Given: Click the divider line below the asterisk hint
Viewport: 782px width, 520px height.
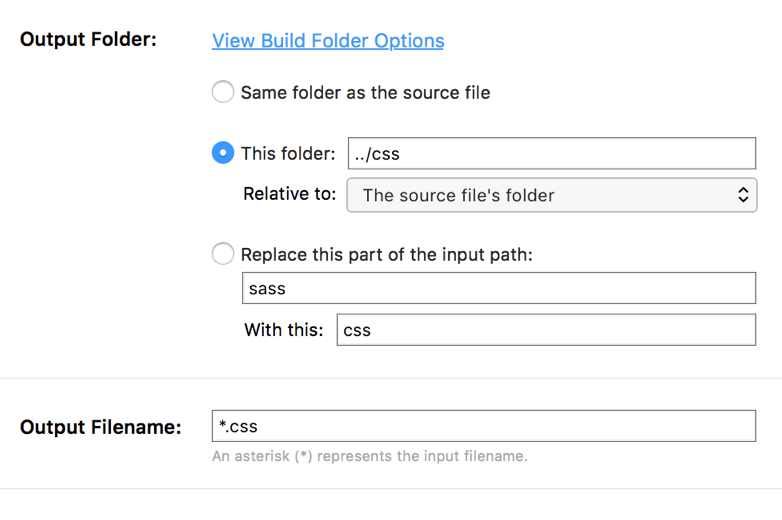Looking at the screenshot, I should pos(391,489).
